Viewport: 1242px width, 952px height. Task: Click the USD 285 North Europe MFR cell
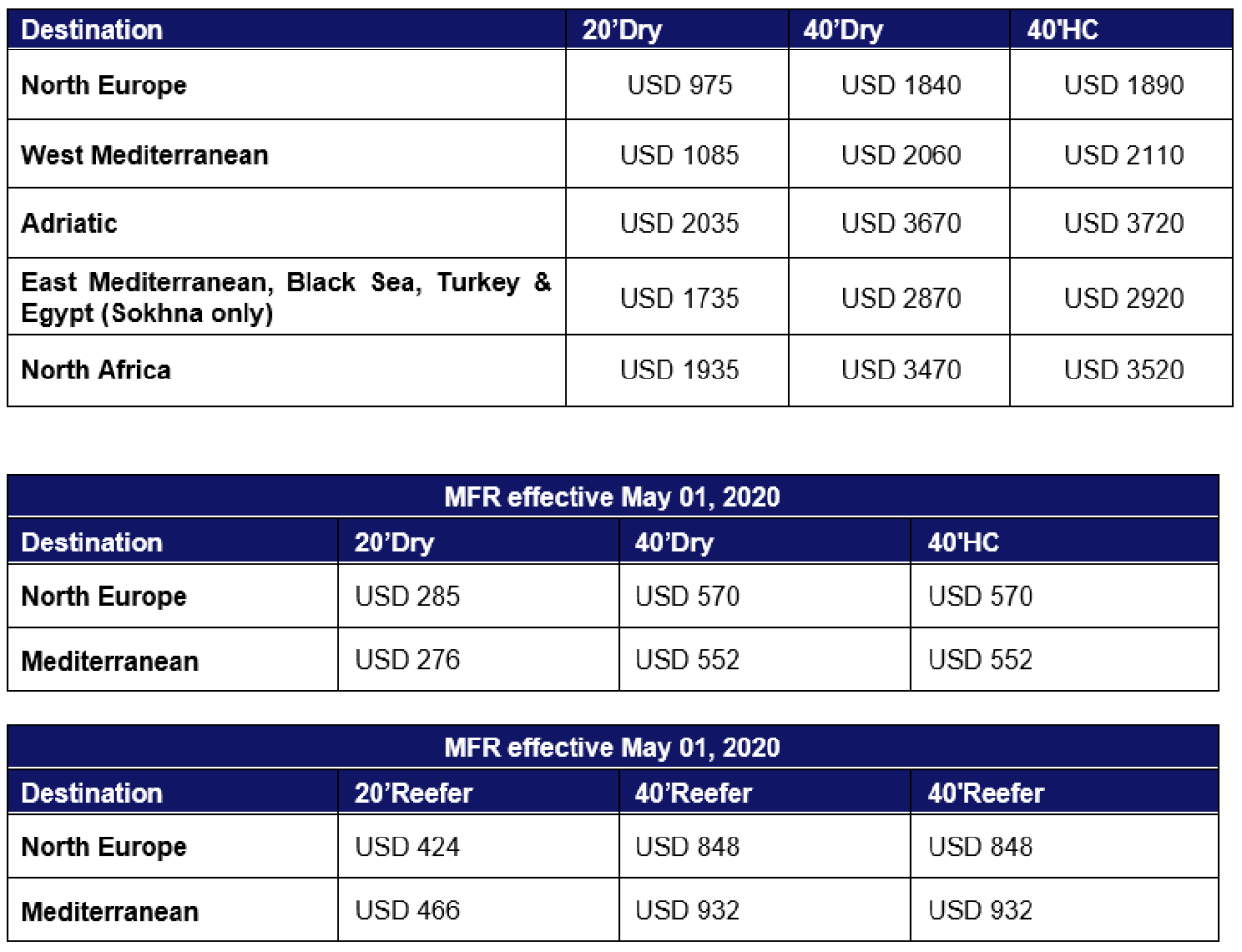coord(478,596)
